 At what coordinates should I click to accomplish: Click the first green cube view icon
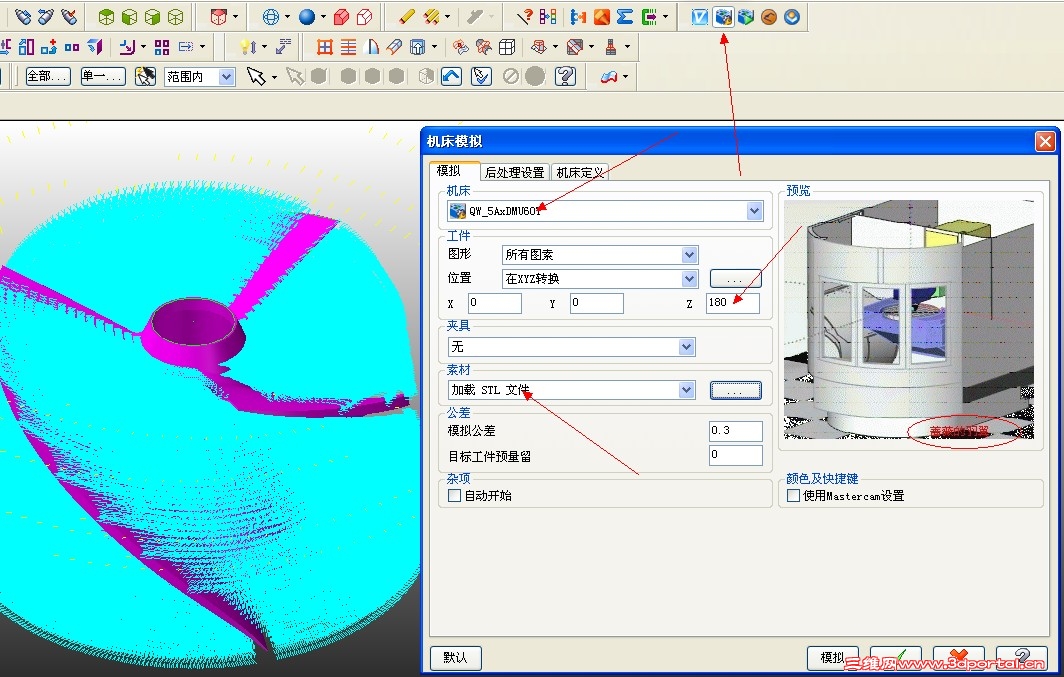click(106, 17)
